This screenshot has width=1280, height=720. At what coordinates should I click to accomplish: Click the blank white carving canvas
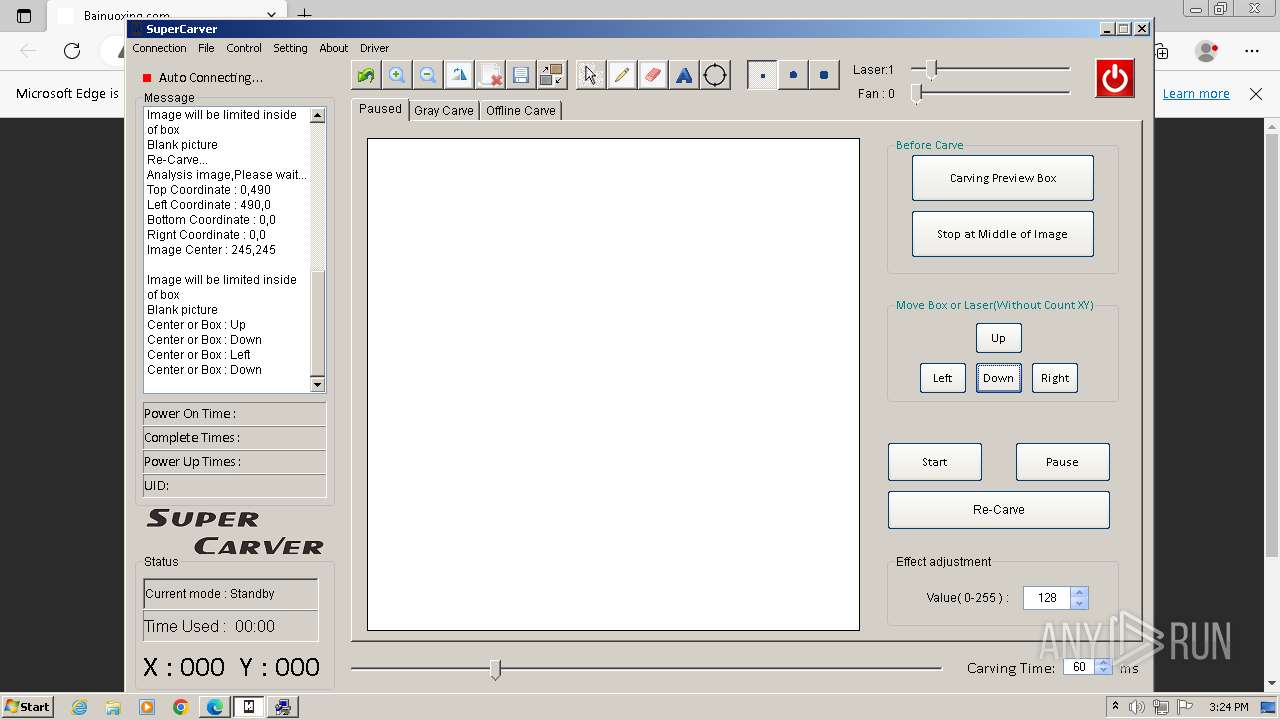pyautogui.click(x=613, y=385)
